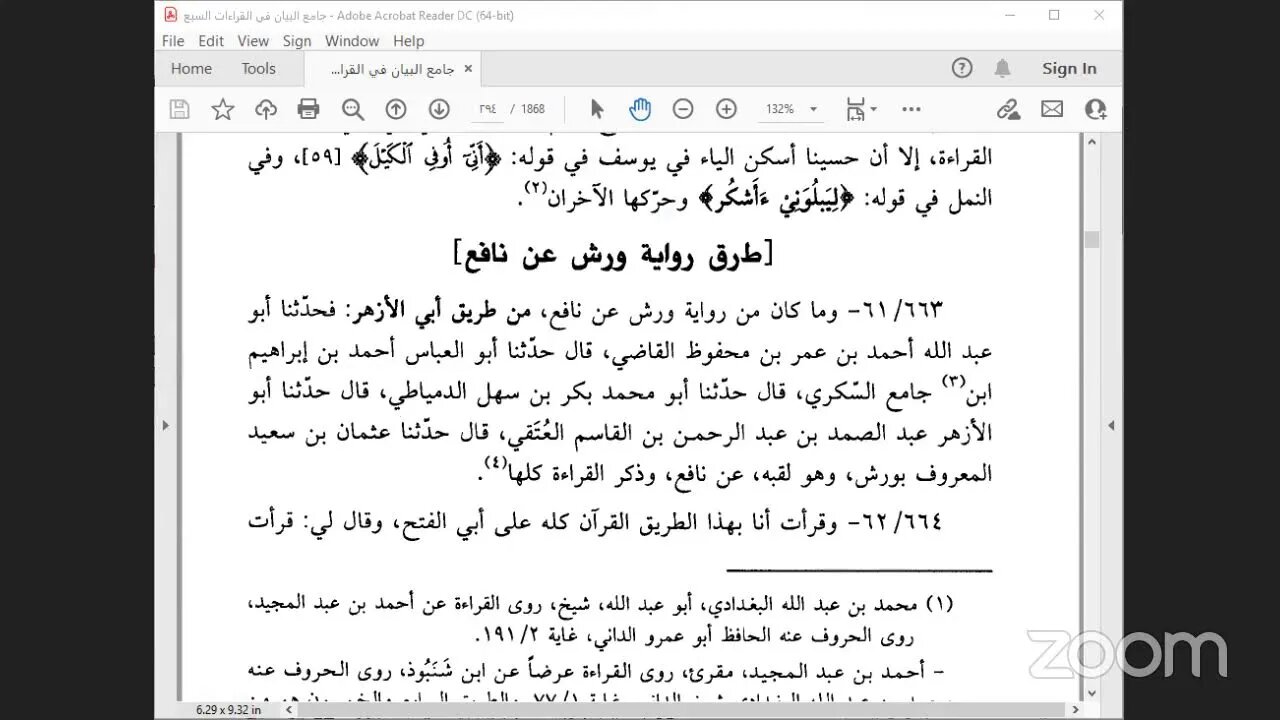Click the vertical scrollbar thumb
The width and height of the screenshot is (1280, 720).
click(1092, 239)
